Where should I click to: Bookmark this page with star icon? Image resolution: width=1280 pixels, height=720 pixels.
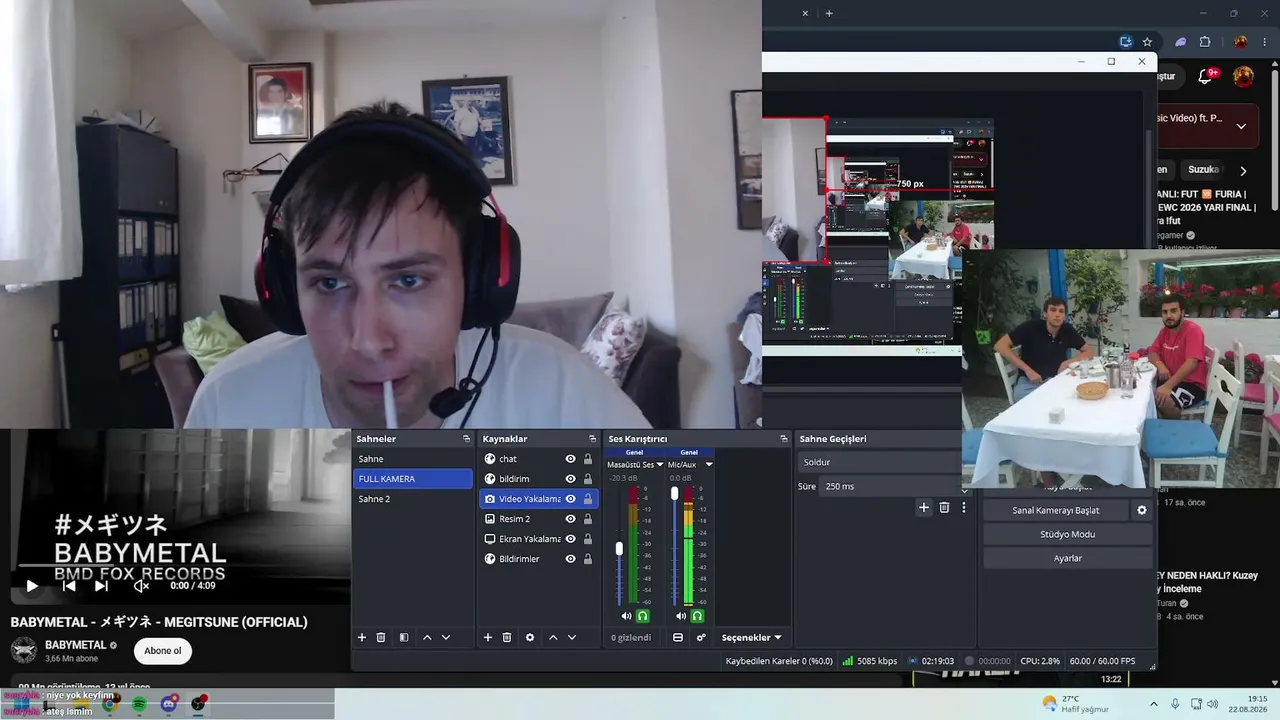[x=1147, y=42]
